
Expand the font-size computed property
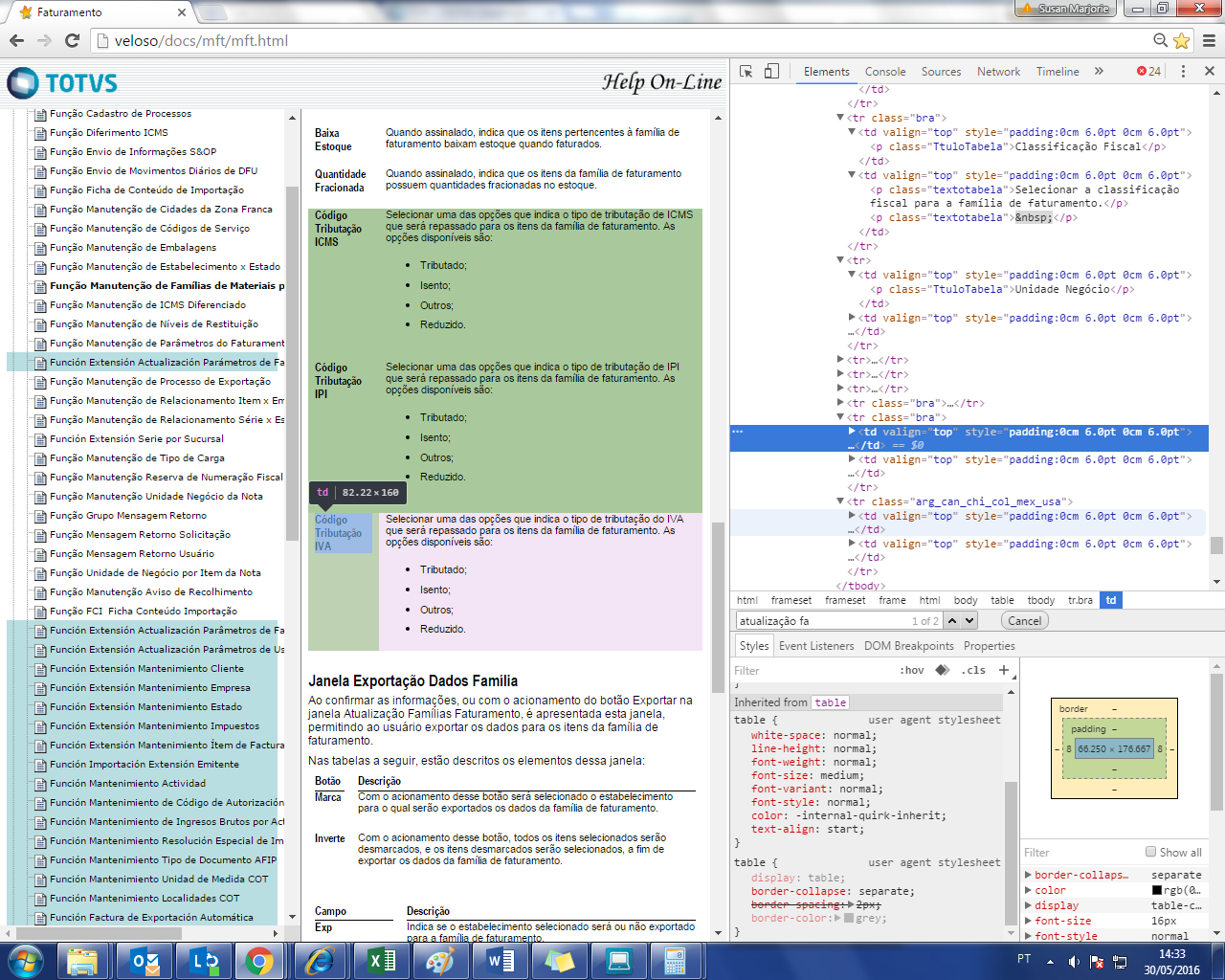click(1029, 921)
